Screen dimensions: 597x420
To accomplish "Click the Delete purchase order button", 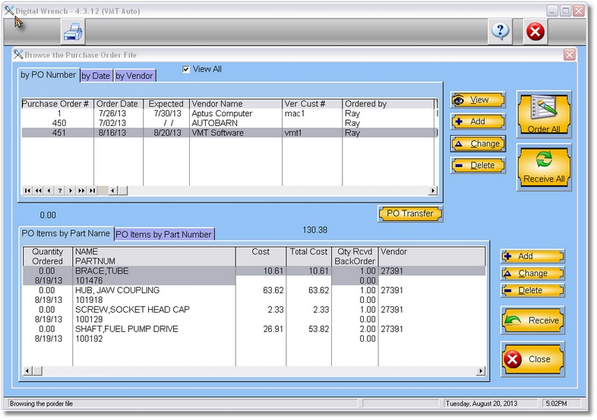I will point(478,166).
